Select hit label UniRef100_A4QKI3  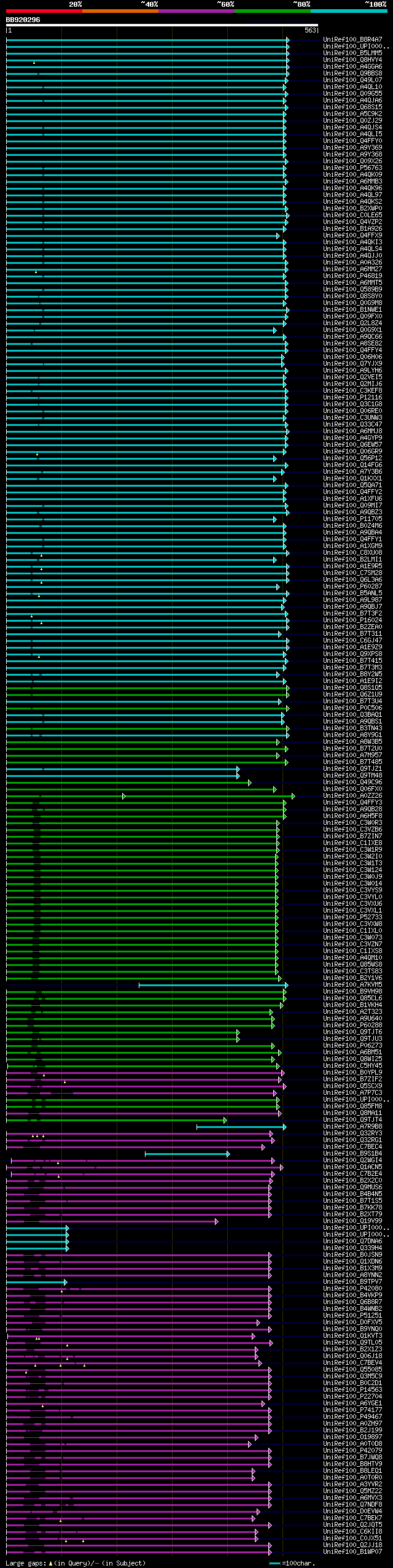pos(352,242)
